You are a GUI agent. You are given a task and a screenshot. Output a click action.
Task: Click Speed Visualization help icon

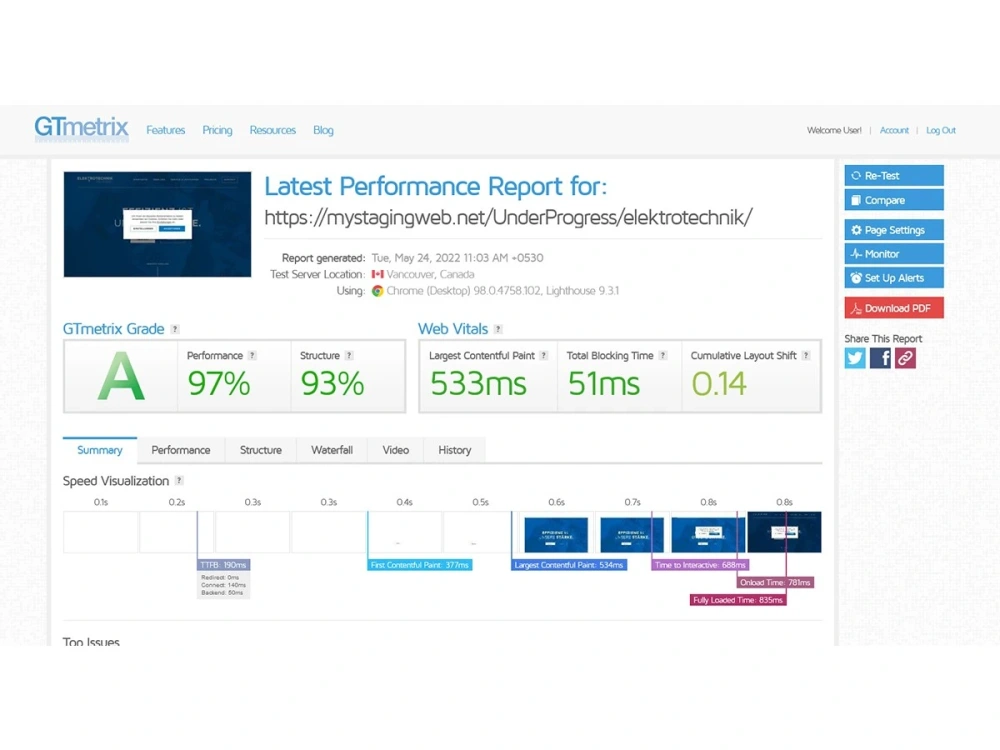click(179, 480)
